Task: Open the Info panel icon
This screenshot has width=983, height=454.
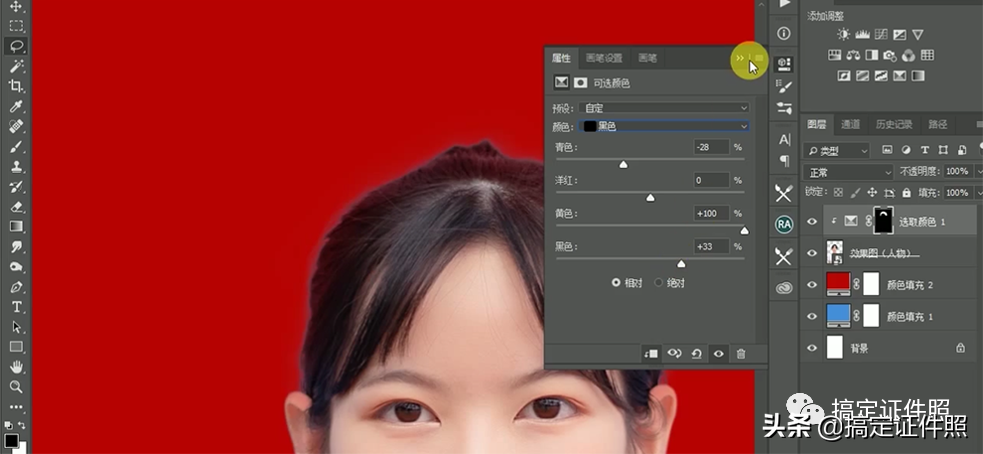Action: [x=784, y=34]
